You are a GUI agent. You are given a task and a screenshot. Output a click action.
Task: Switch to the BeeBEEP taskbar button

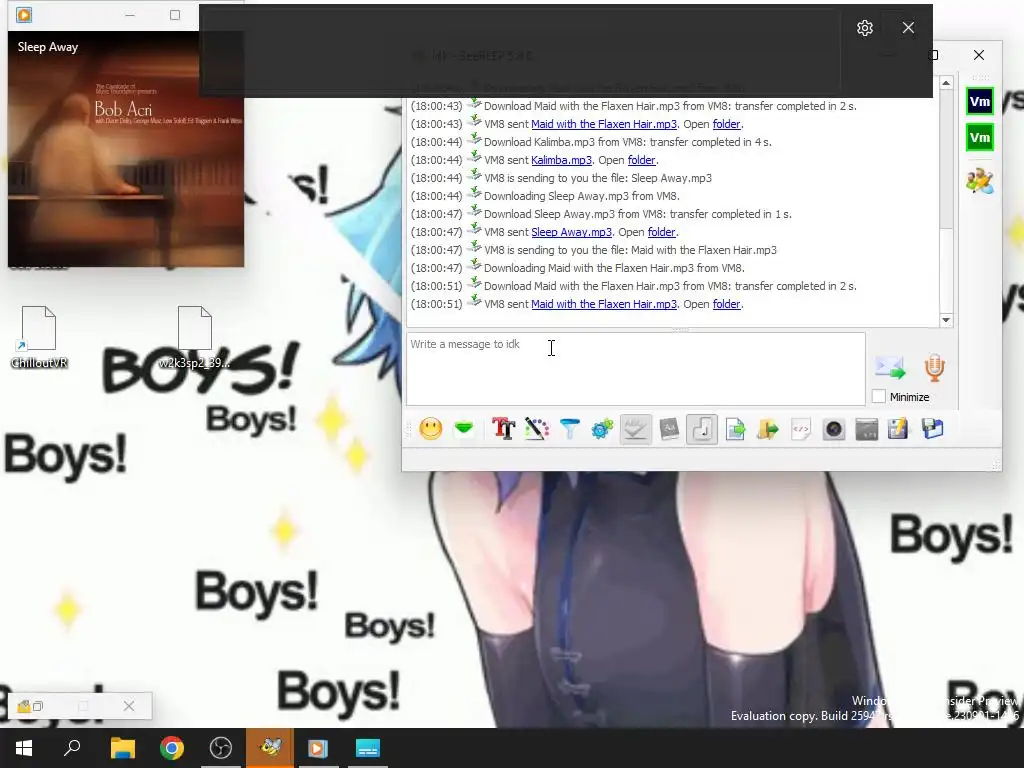270,748
